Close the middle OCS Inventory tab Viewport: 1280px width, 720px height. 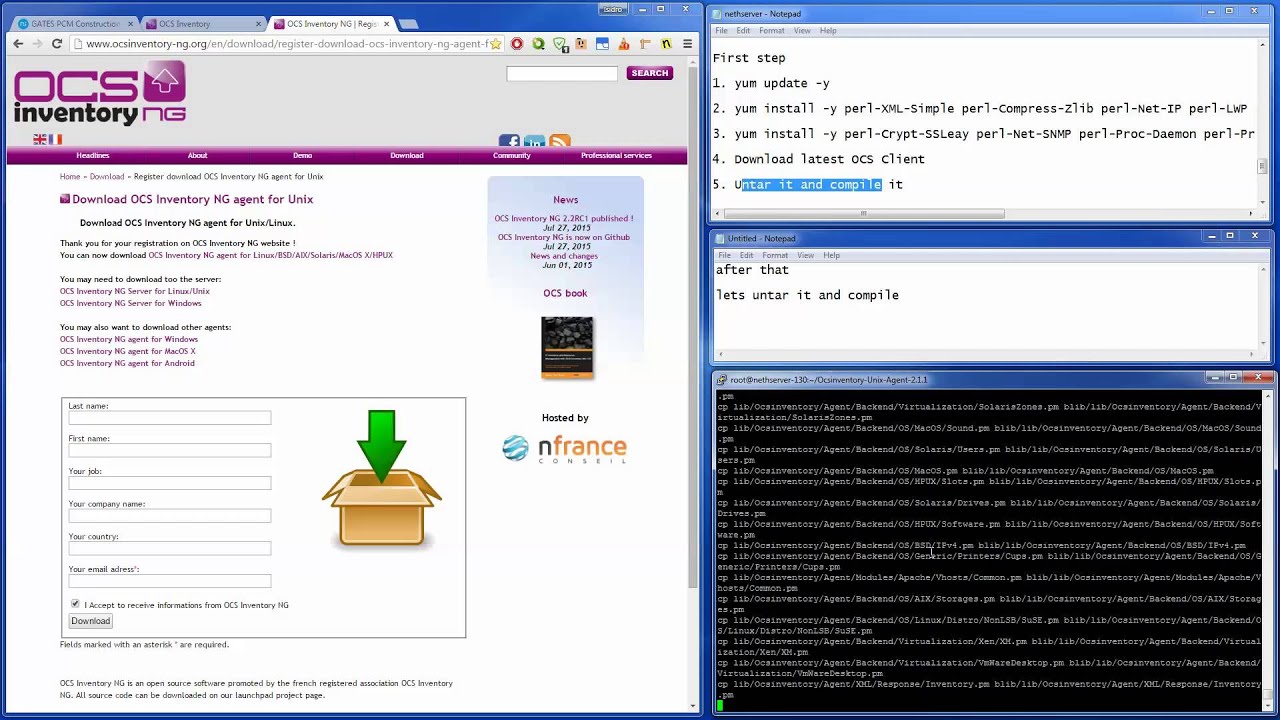pyautogui.click(x=258, y=23)
